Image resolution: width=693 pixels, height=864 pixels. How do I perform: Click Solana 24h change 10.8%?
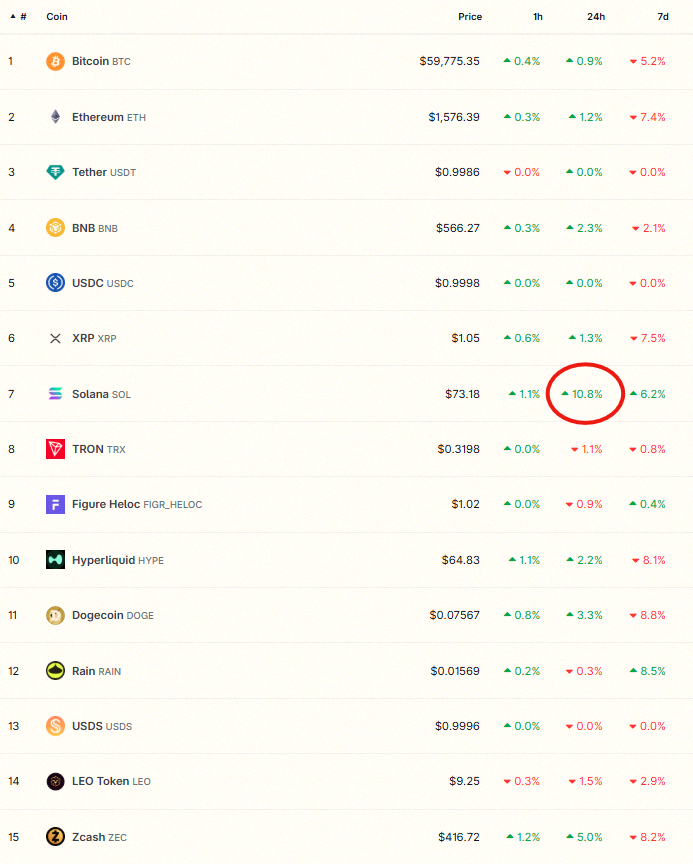[x=582, y=394]
